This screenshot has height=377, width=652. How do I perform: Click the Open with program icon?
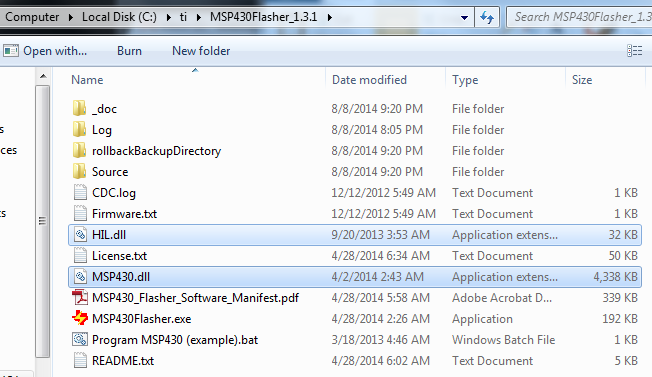pyautogui.click(x=11, y=51)
